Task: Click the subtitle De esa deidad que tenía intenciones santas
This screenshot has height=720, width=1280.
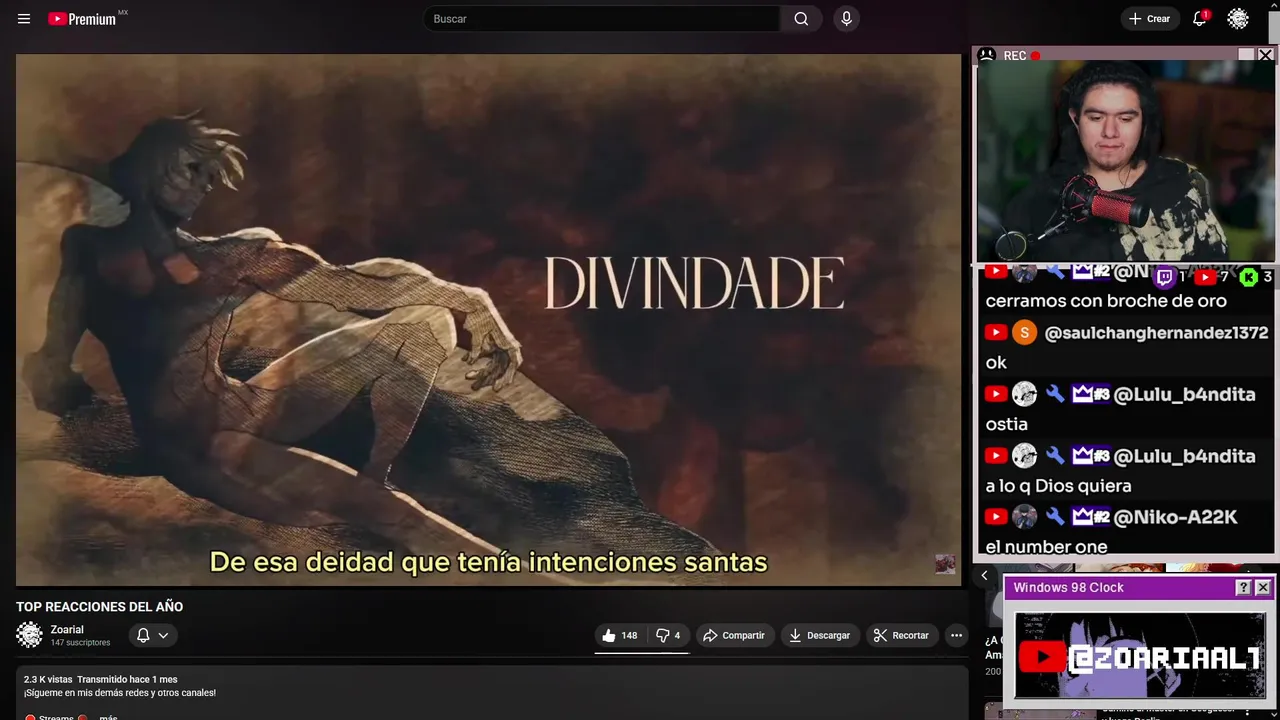Action: point(488,562)
